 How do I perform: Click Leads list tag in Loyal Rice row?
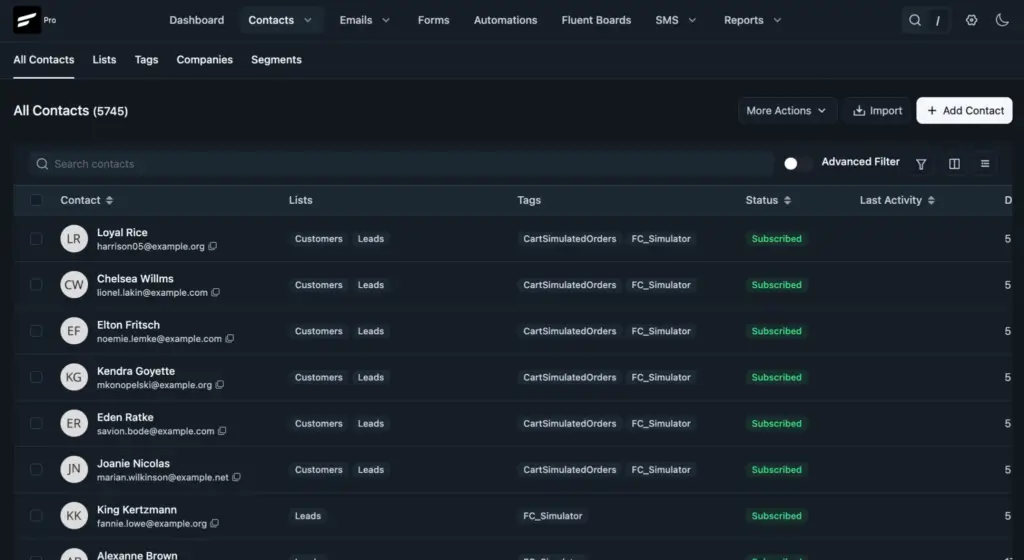pyautogui.click(x=371, y=239)
